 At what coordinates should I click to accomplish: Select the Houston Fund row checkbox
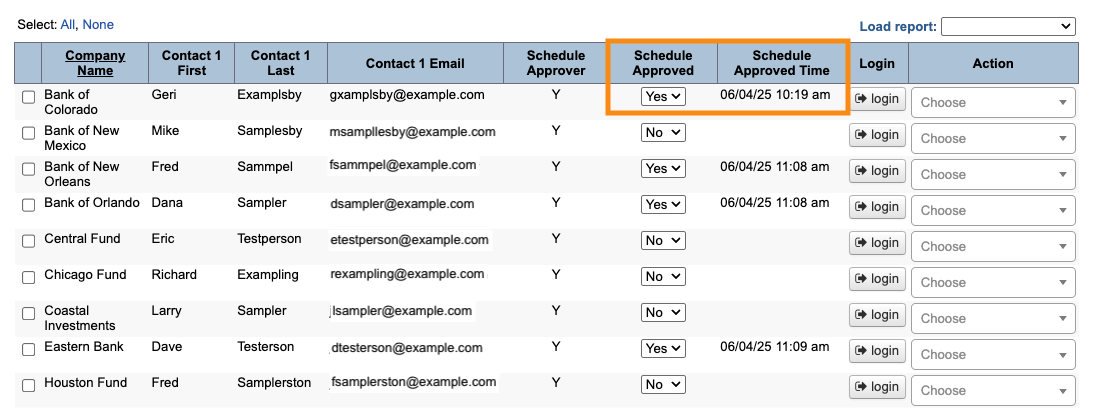29,385
